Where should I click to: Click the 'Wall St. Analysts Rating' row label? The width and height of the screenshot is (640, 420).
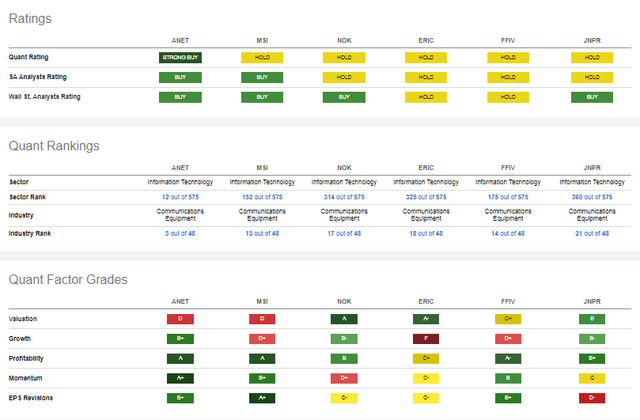[44, 97]
